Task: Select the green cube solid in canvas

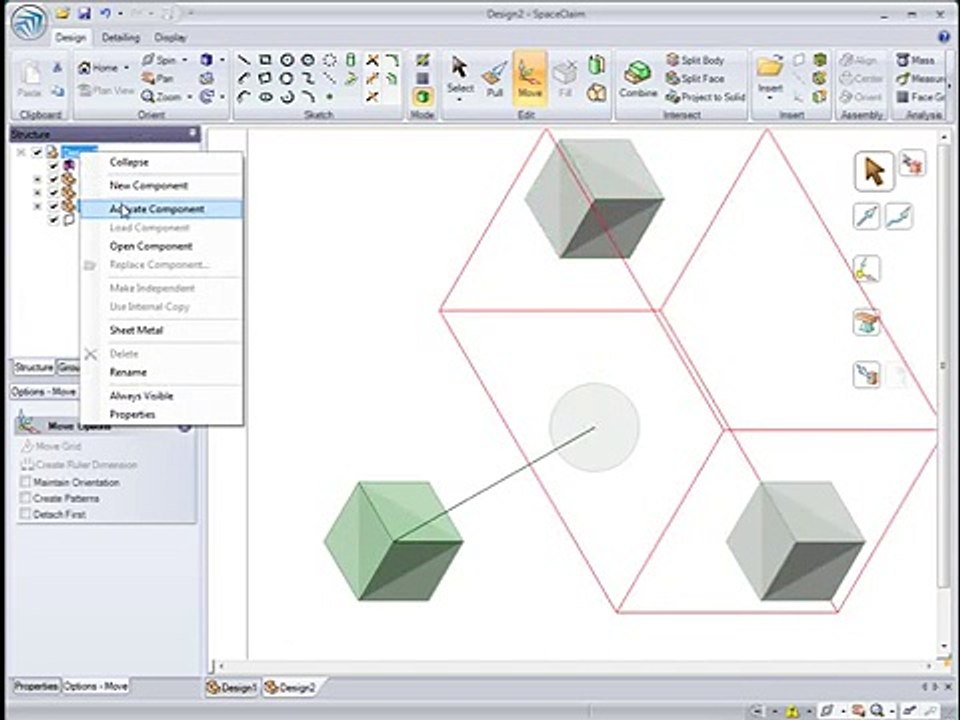Action: 394,541
